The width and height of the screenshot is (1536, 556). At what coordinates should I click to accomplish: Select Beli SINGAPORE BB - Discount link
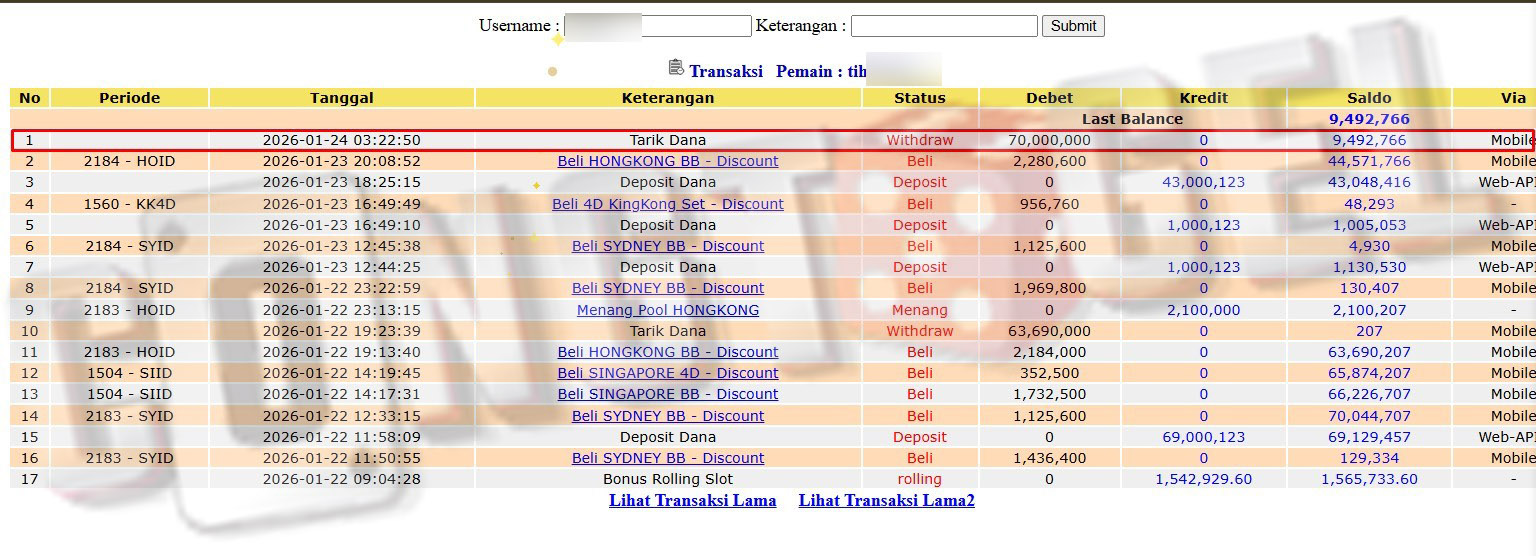[667, 394]
